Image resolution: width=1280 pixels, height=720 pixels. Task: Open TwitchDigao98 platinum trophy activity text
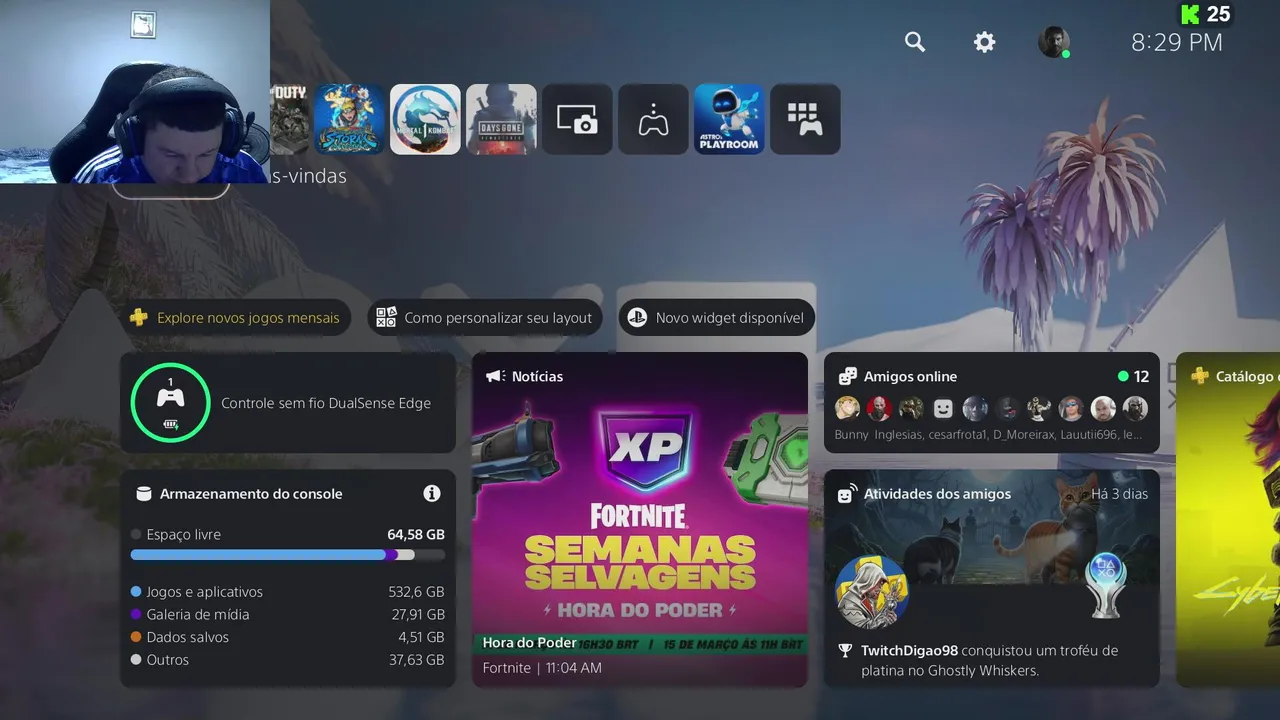(x=990, y=661)
